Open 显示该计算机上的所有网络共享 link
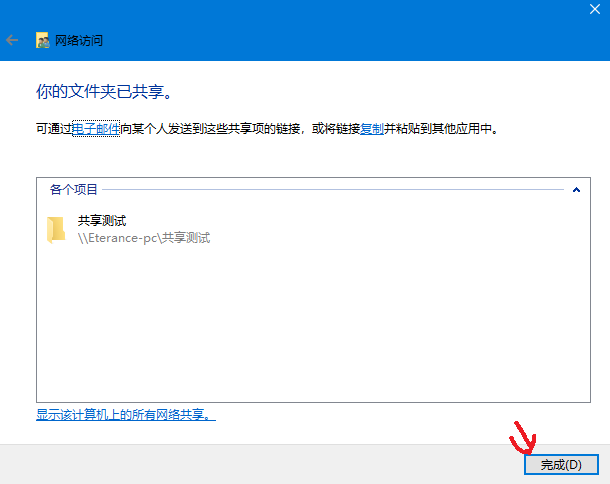The width and height of the screenshot is (610, 484). click(126, 415)
